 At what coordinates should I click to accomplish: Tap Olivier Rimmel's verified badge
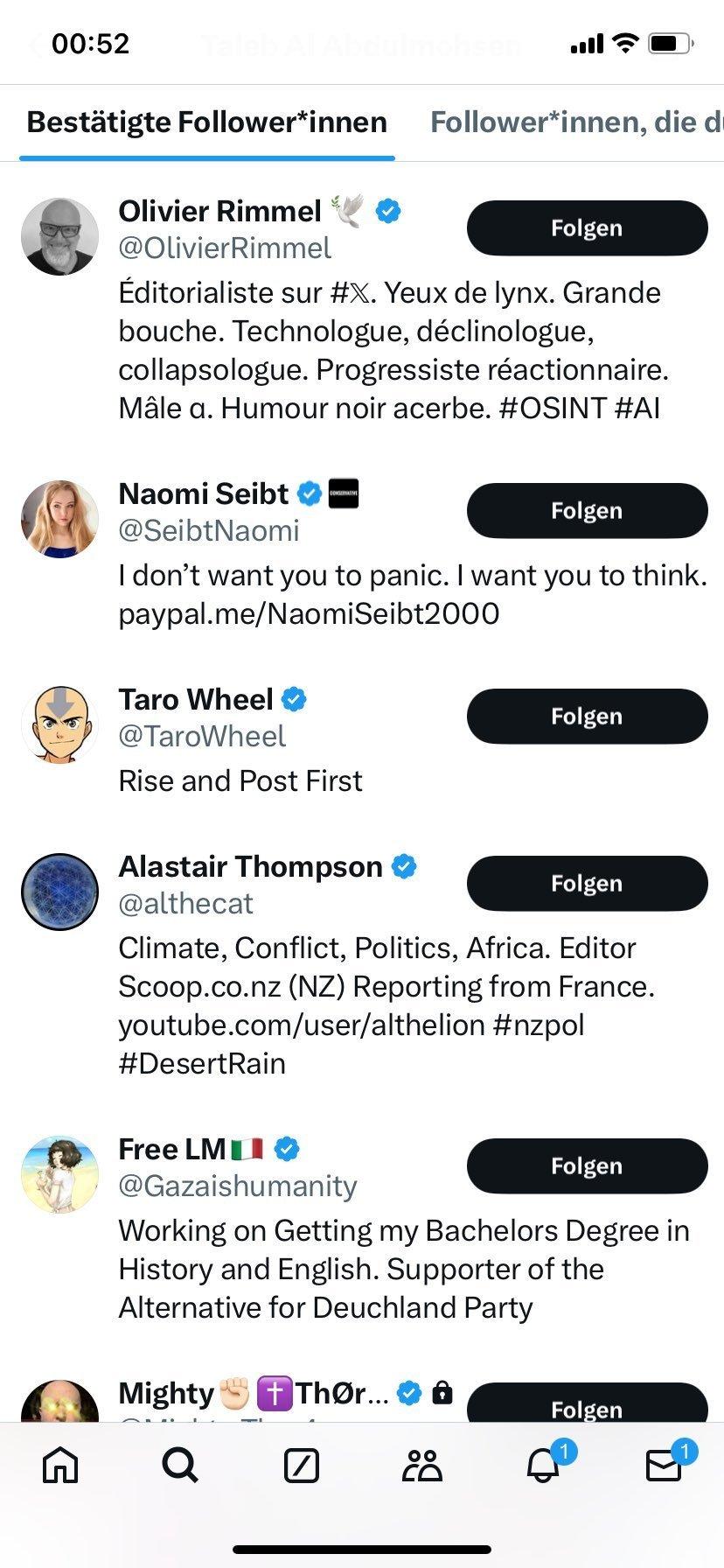[x=388, y=211]
